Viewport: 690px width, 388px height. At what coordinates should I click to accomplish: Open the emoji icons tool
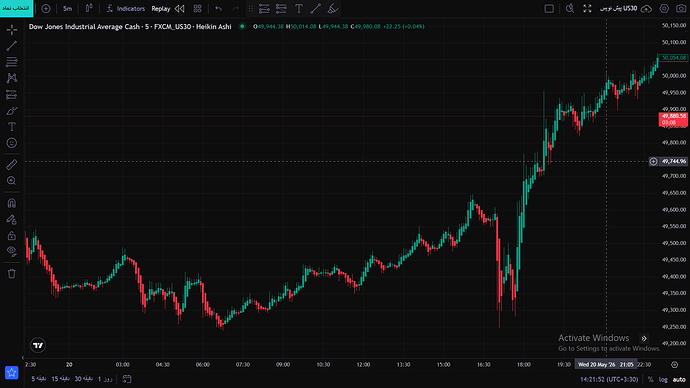coord(12,143)
